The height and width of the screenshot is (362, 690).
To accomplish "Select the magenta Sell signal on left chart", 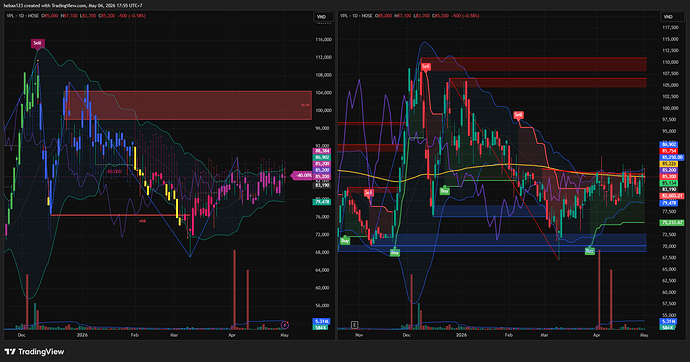I will click(37, 43).
